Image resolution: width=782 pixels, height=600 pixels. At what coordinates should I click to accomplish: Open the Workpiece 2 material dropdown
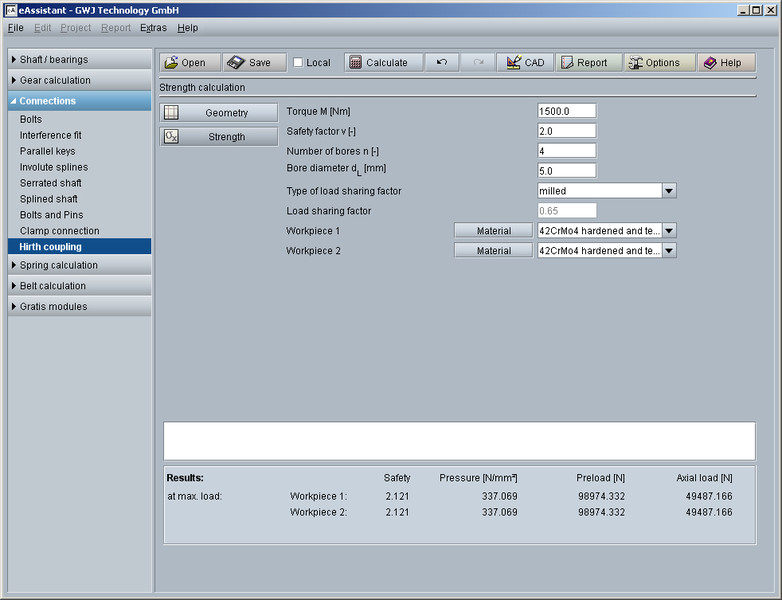[669, 251]
